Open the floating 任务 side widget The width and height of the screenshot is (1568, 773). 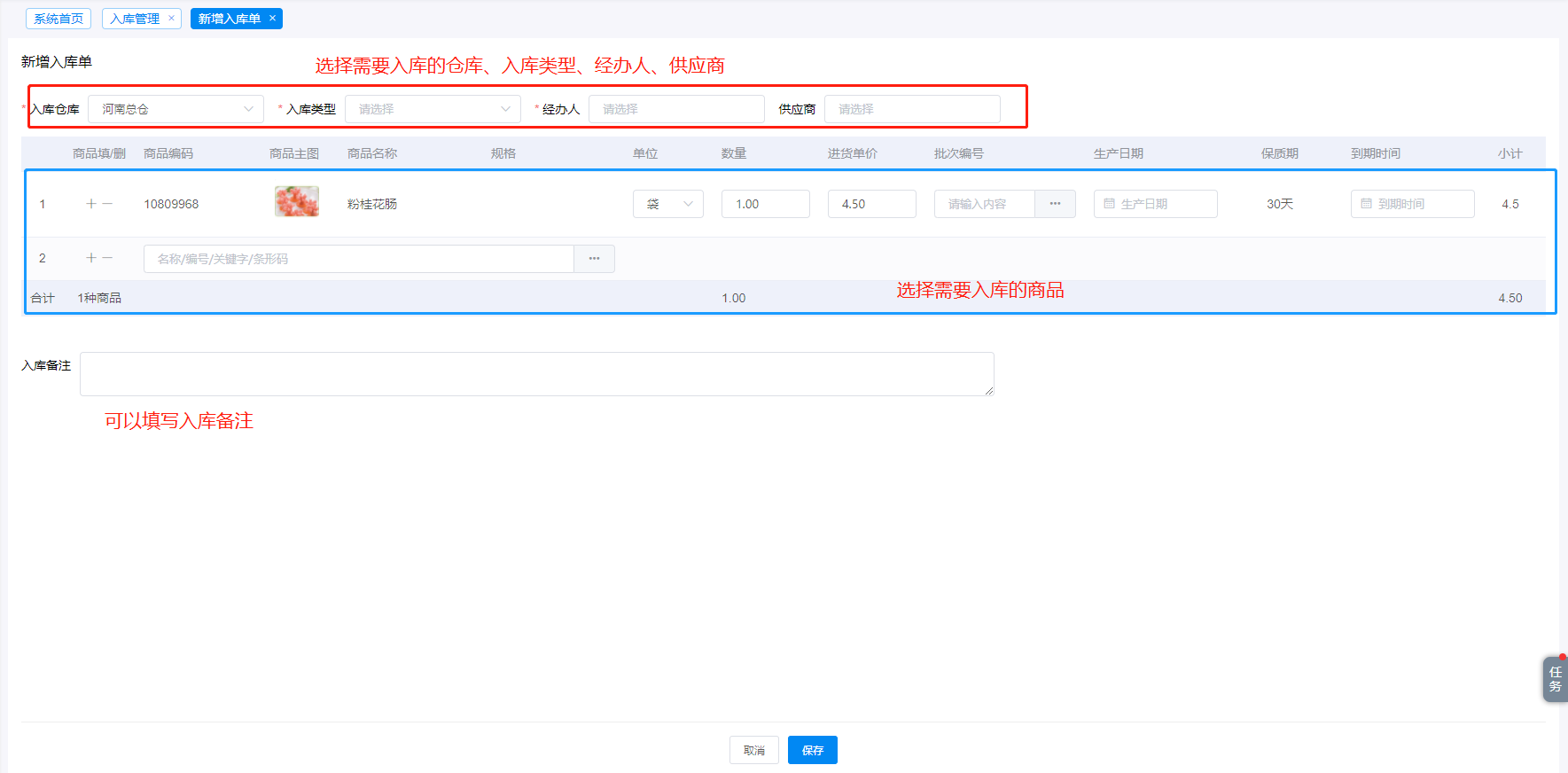point(1555,679)
